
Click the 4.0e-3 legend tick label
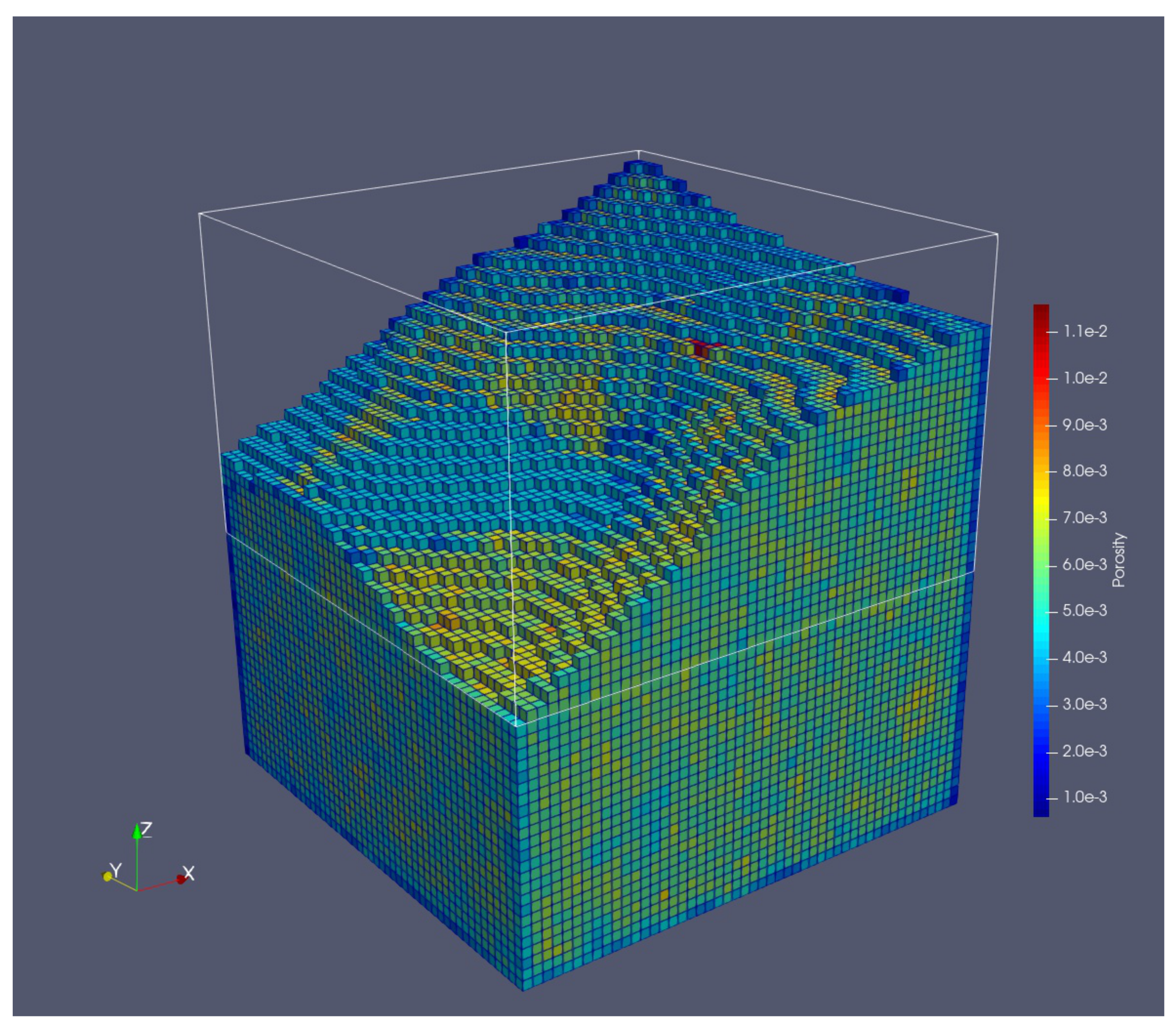pyautogui.click(x=1085, y=657)
